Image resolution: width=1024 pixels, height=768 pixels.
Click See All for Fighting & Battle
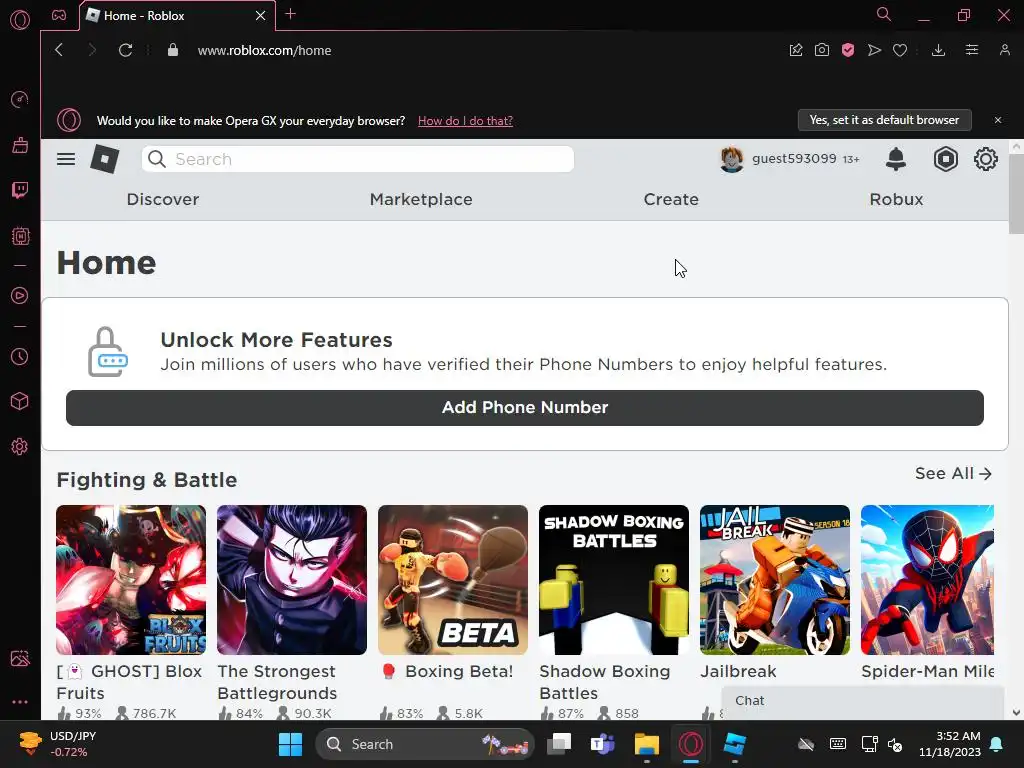pyautogui.click(x=953, y=473)
